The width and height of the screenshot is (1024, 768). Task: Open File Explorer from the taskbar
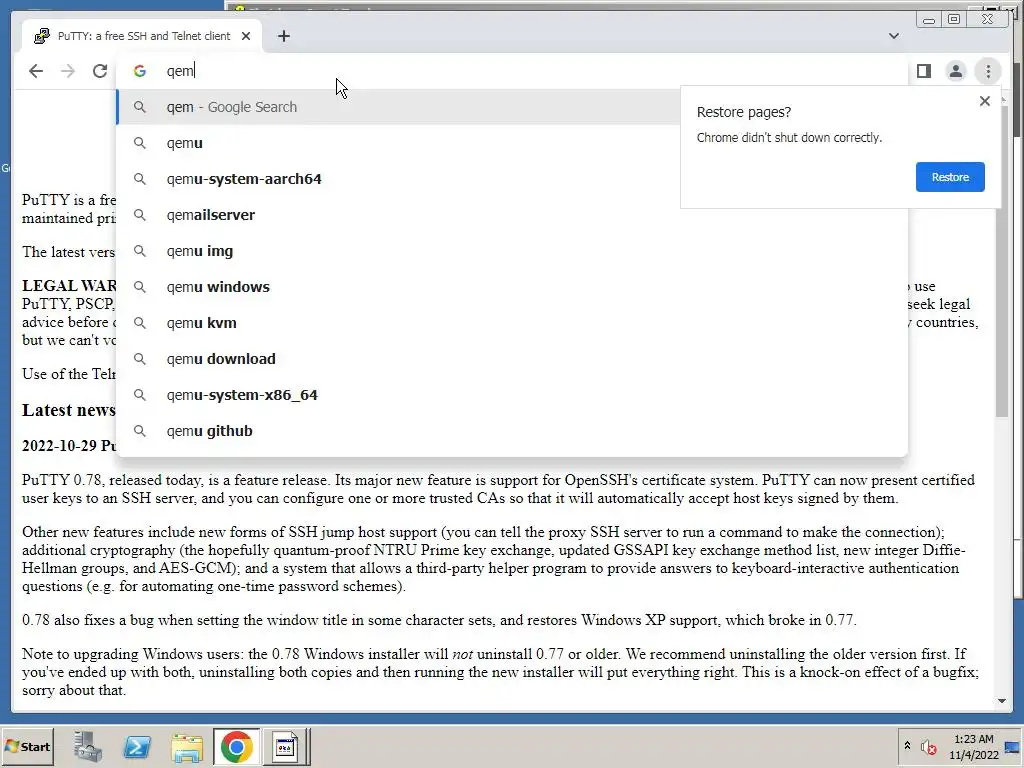[187, 746]
